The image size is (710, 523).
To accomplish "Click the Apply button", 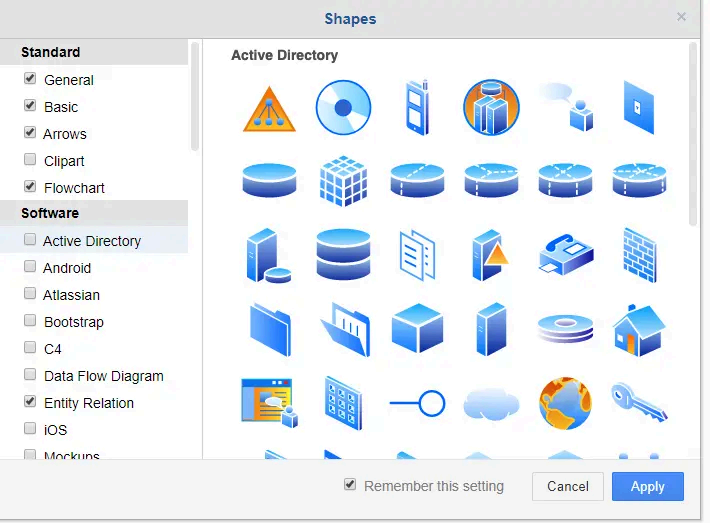I will [647, 486].
